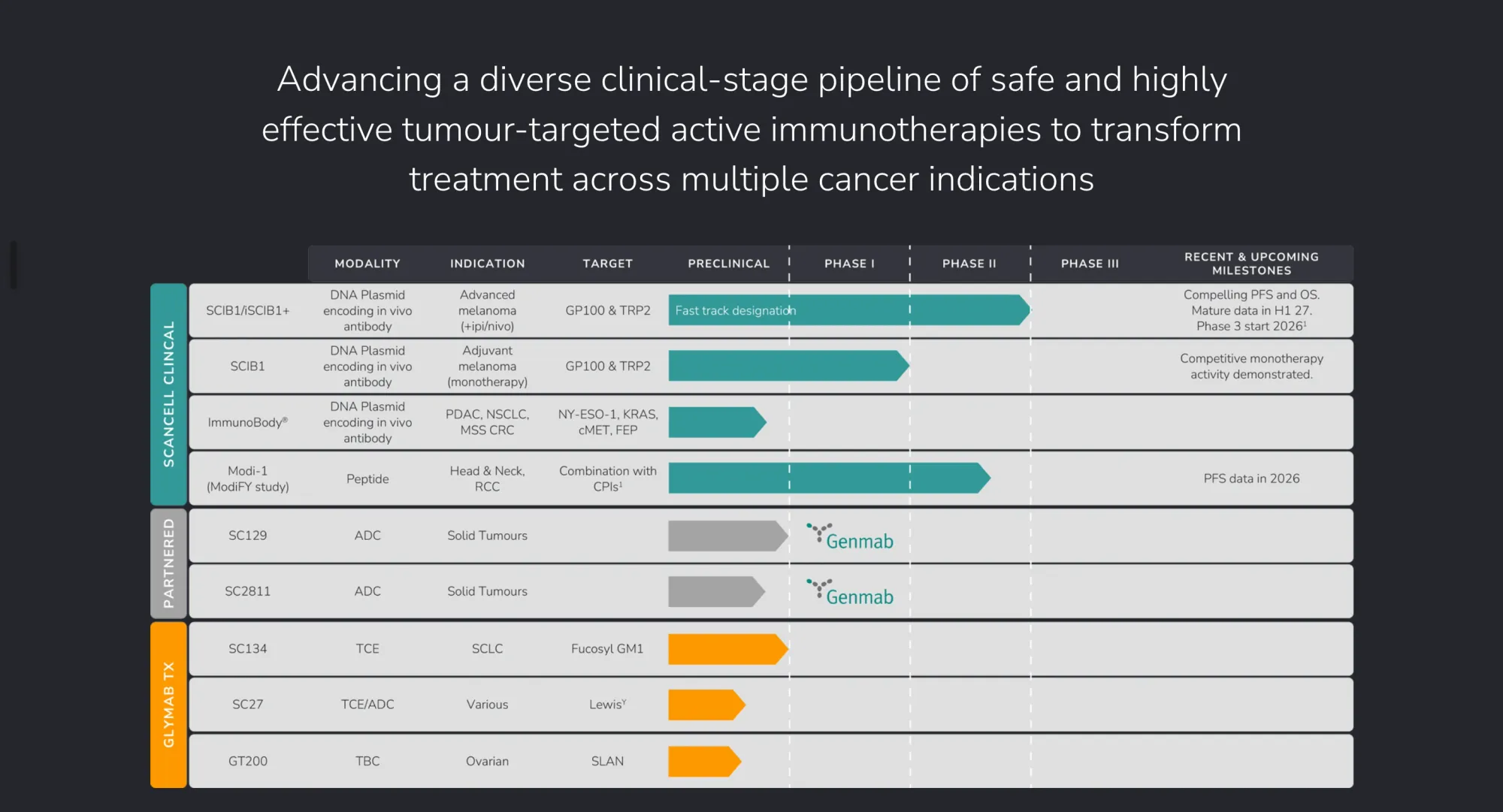Click the SCIB1 adjuvant melanoma teal bar
1503x812 pixels.
[x=789, y=366]
